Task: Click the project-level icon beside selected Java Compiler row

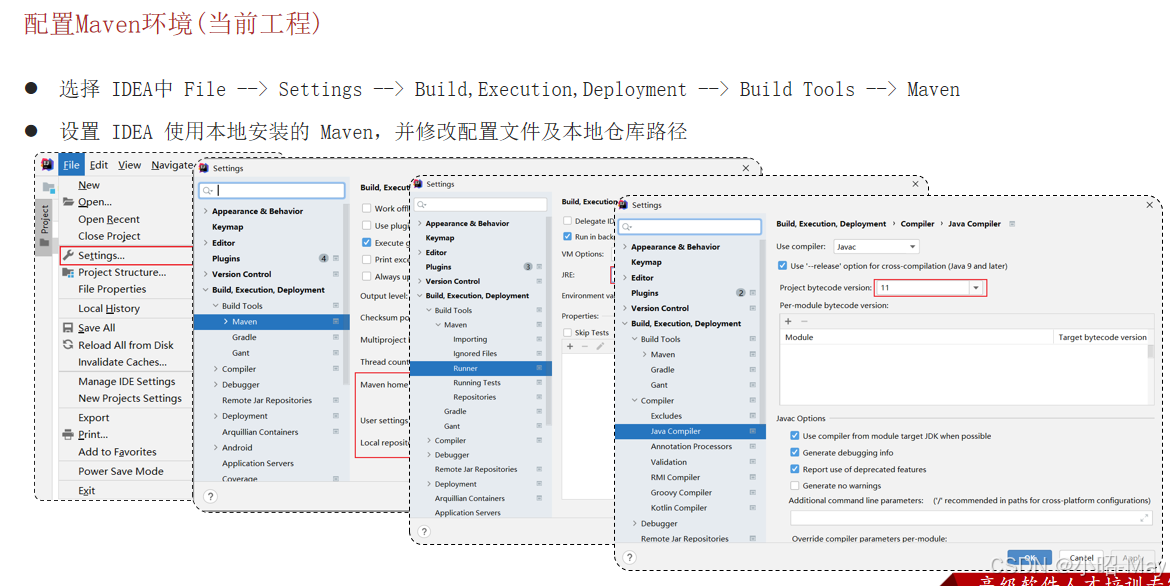Action: tap(753, 431)
